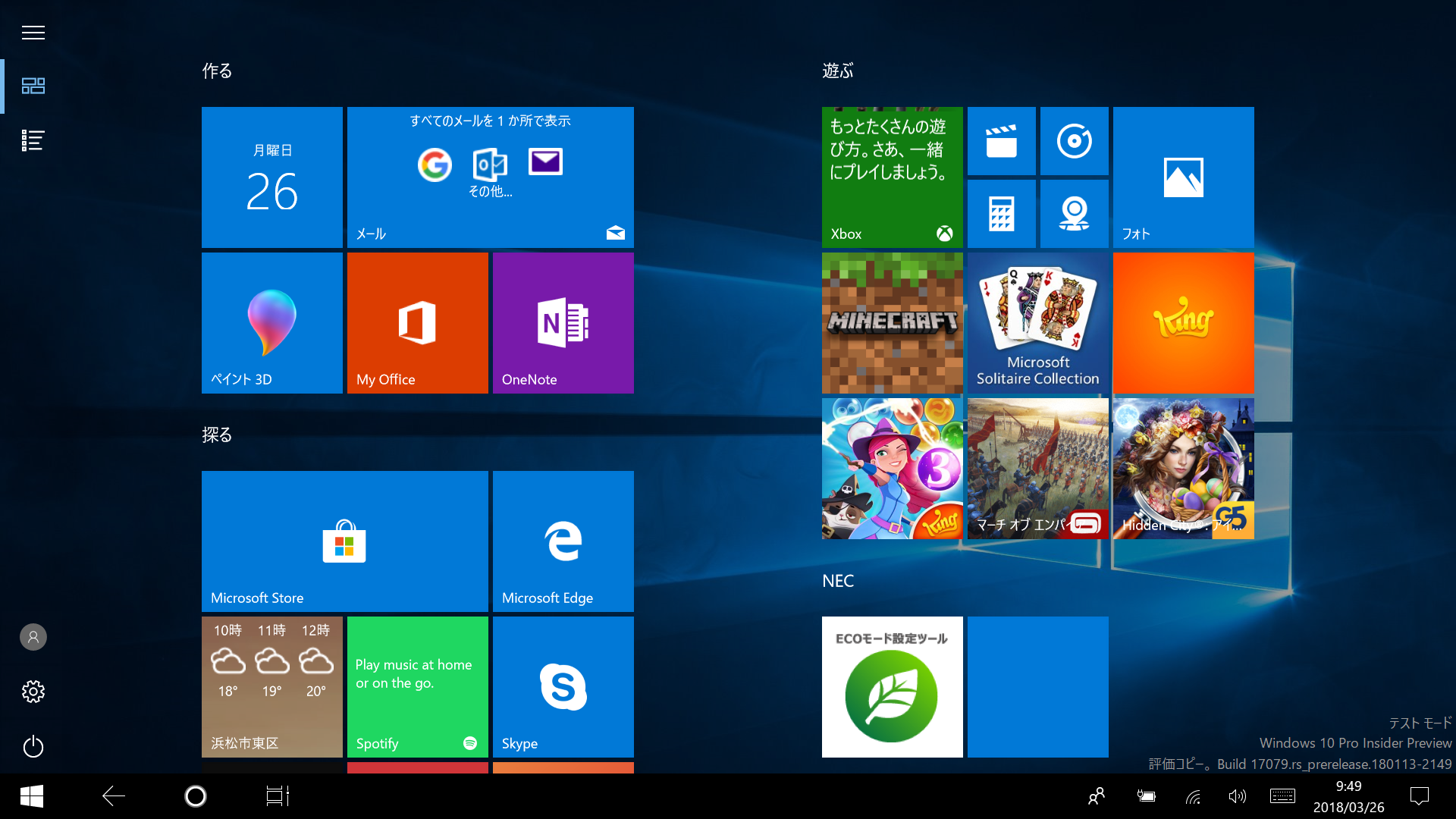This screenshot has height=819, width=1456.
Task: Click the 遊ぶ group heading
Action: tap(838, 71)
